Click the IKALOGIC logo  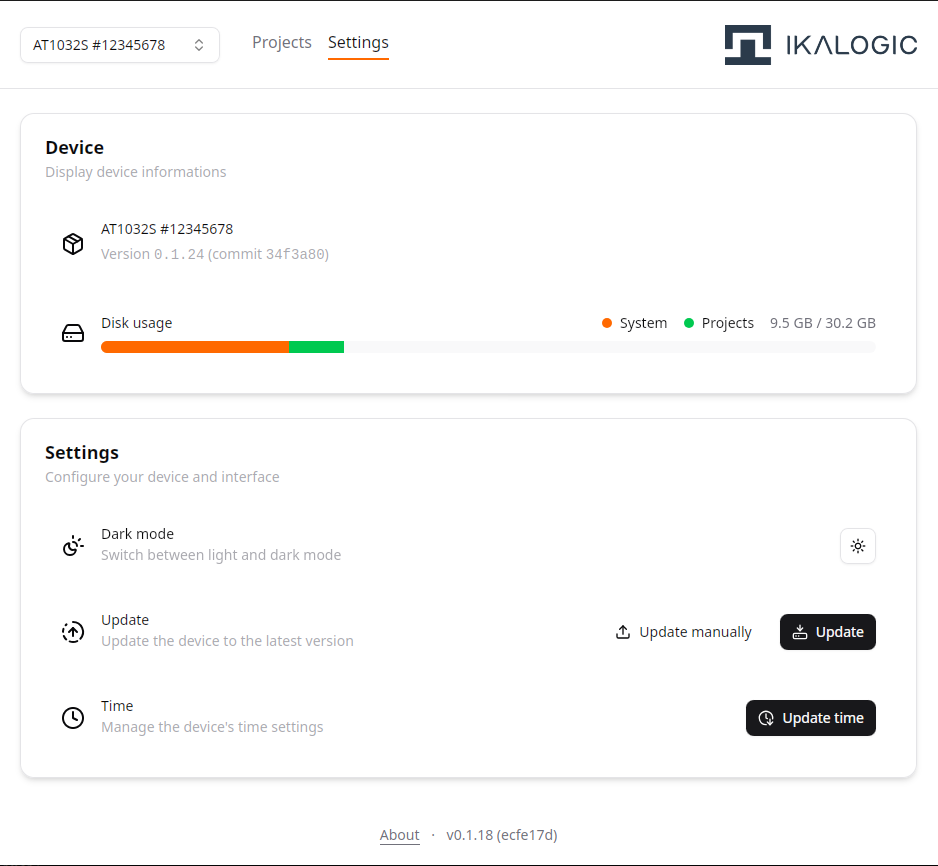(x=820, y=45)
